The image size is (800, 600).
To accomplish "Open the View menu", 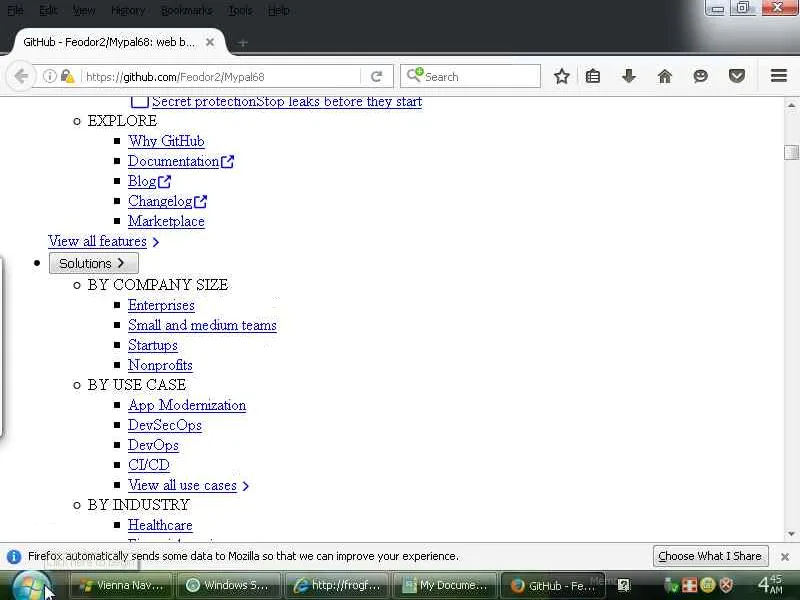I will pyautogui.click(x=84, y=10).
